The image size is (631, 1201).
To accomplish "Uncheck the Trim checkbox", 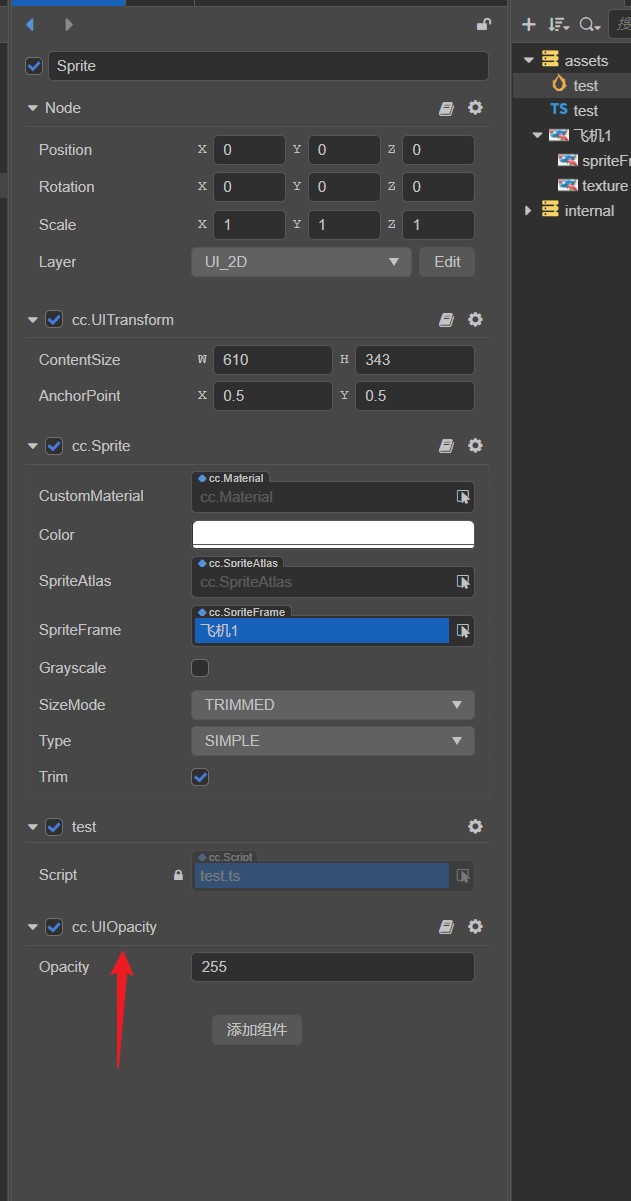I will (200, 777).
